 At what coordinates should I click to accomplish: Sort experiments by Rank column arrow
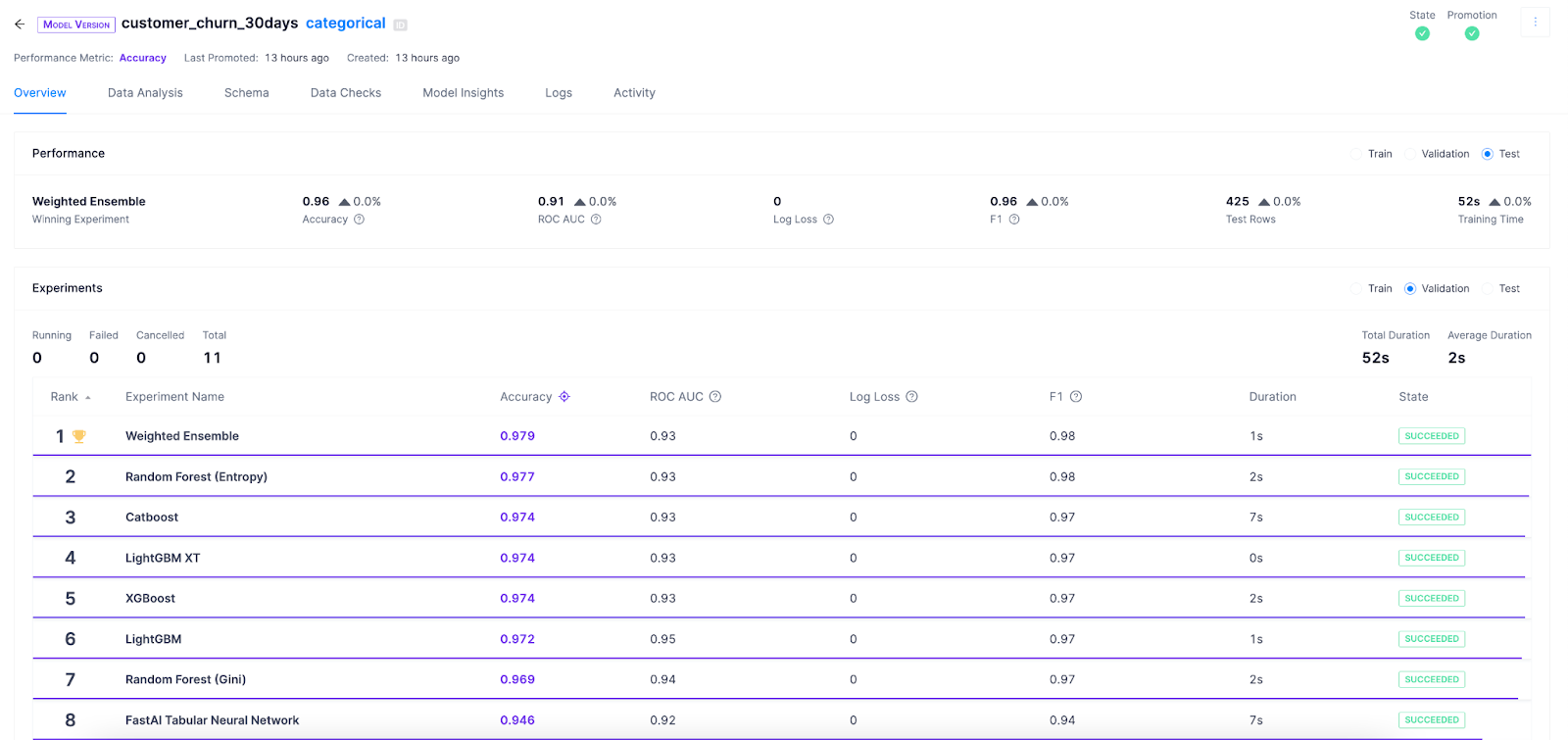[88, 398]
